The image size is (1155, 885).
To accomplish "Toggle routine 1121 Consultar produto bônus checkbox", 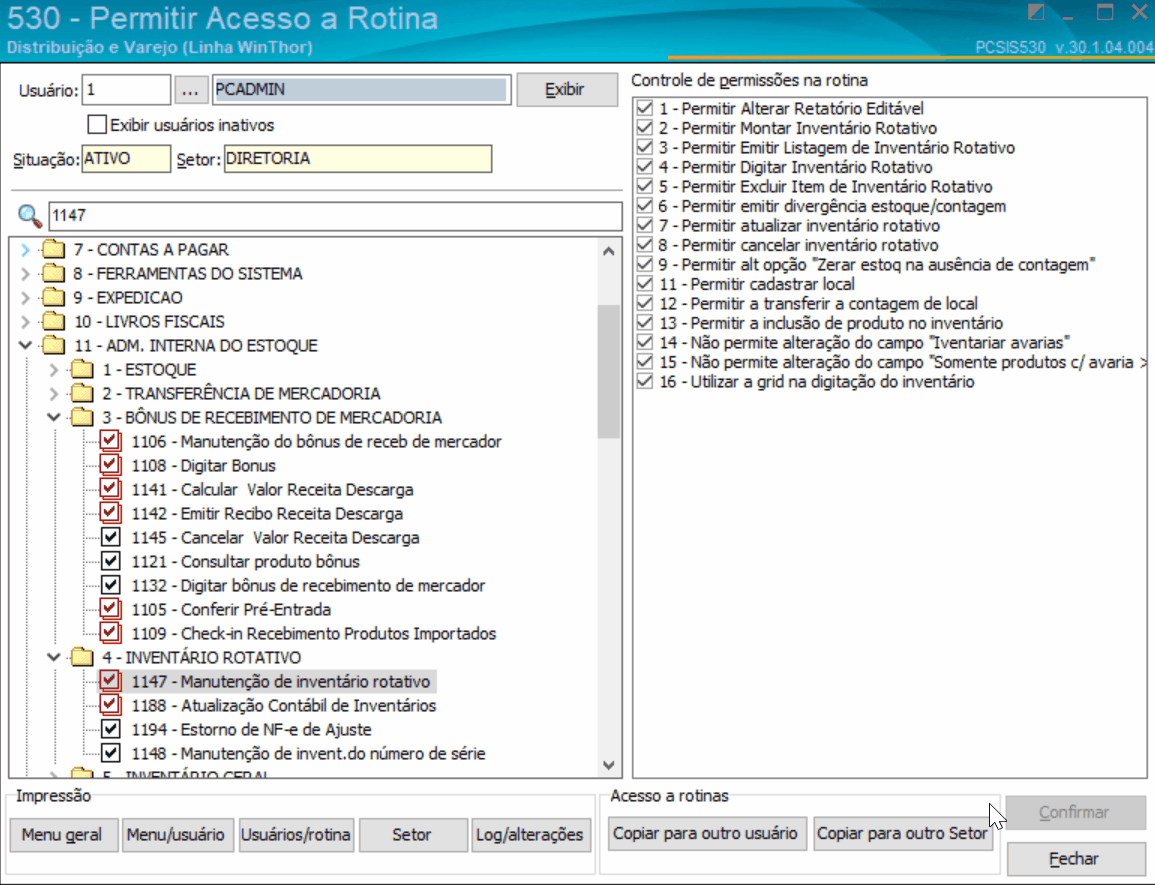I will [x=110, y=561].
